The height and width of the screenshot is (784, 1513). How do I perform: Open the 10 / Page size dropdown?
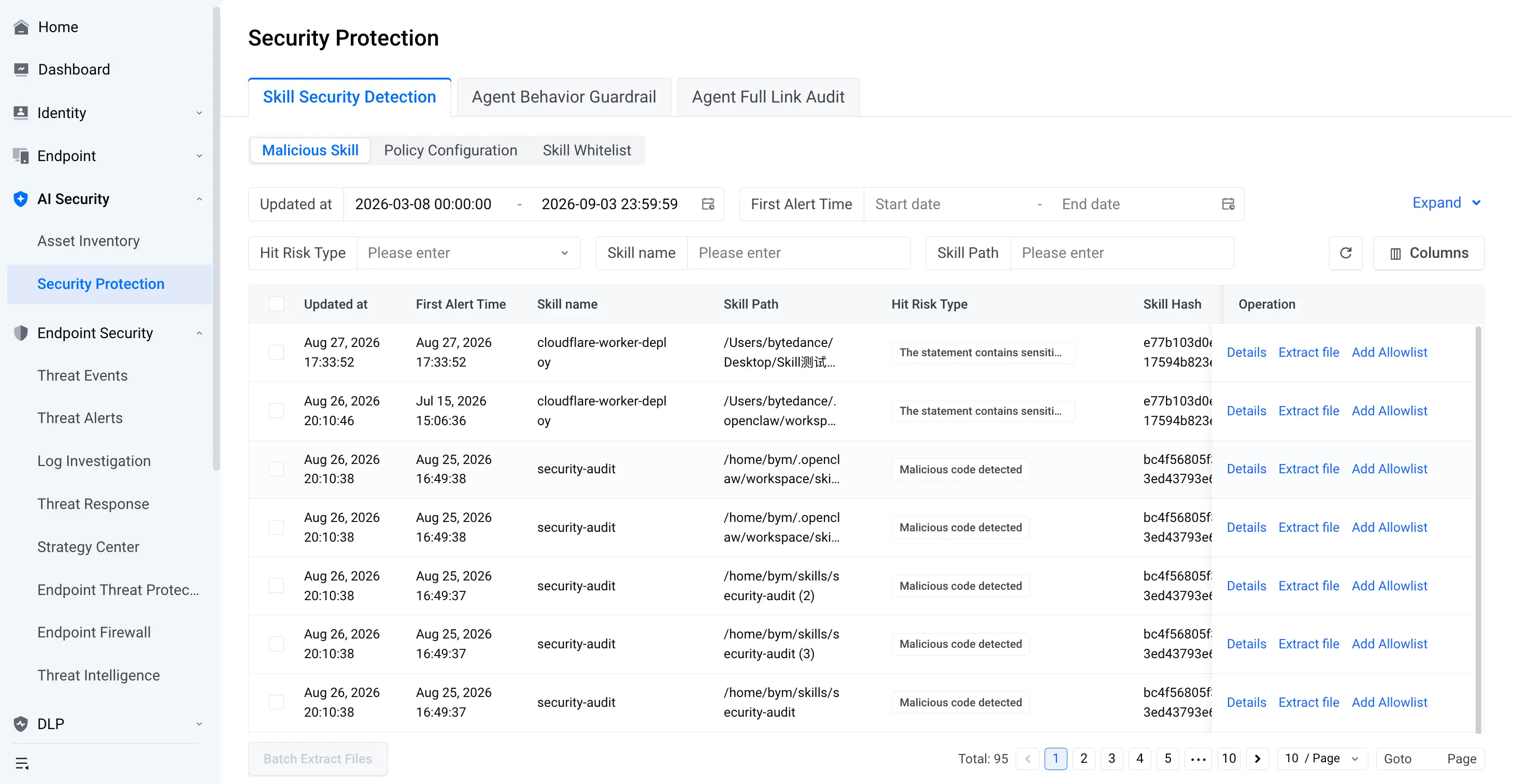pyautogui.click(x=1322, y=758)
